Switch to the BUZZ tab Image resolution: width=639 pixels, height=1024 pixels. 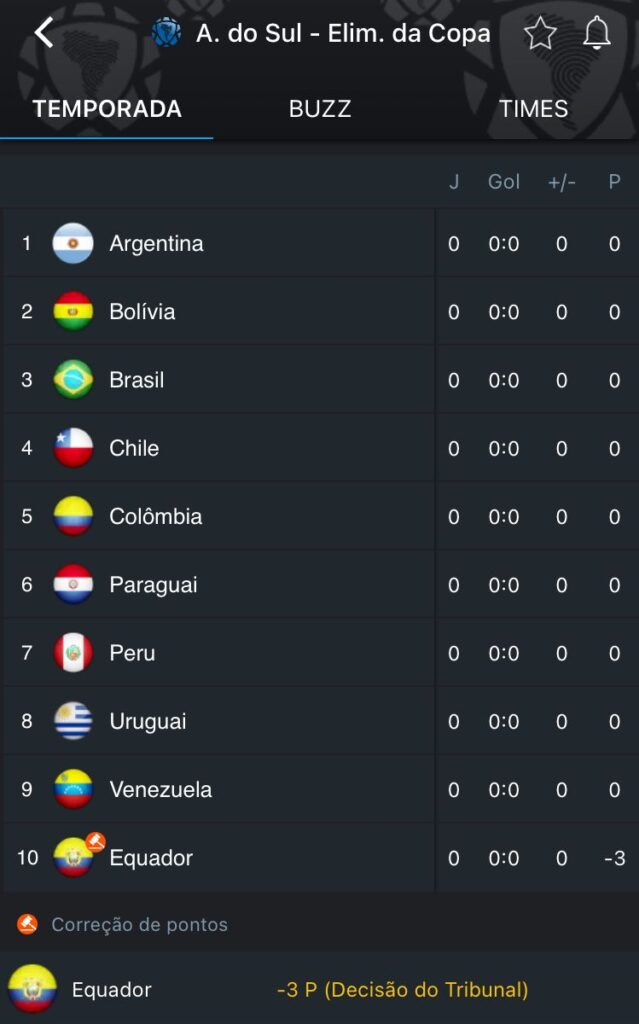[x=320, y=109]
